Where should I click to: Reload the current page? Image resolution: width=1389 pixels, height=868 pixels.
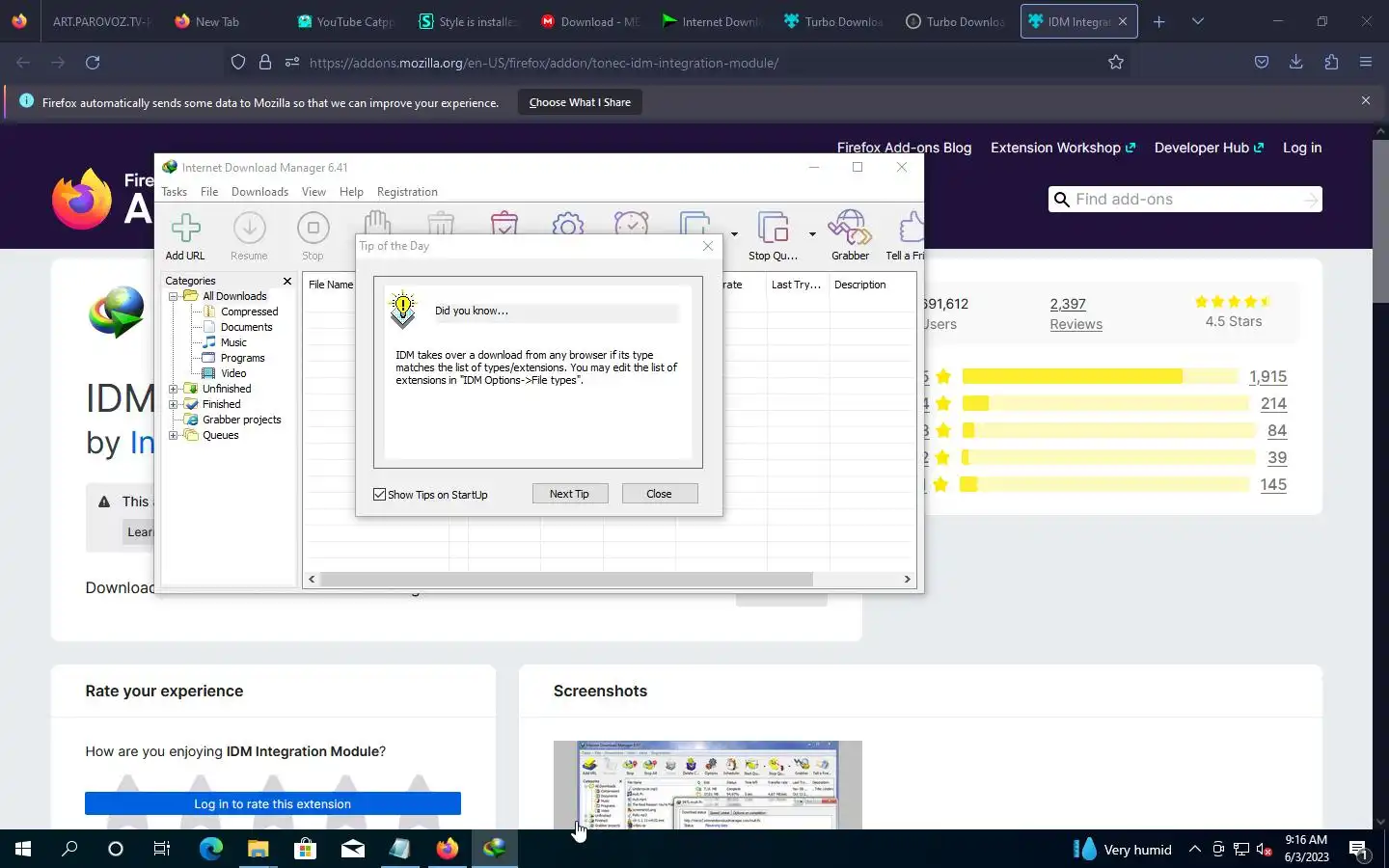[93, 63]
